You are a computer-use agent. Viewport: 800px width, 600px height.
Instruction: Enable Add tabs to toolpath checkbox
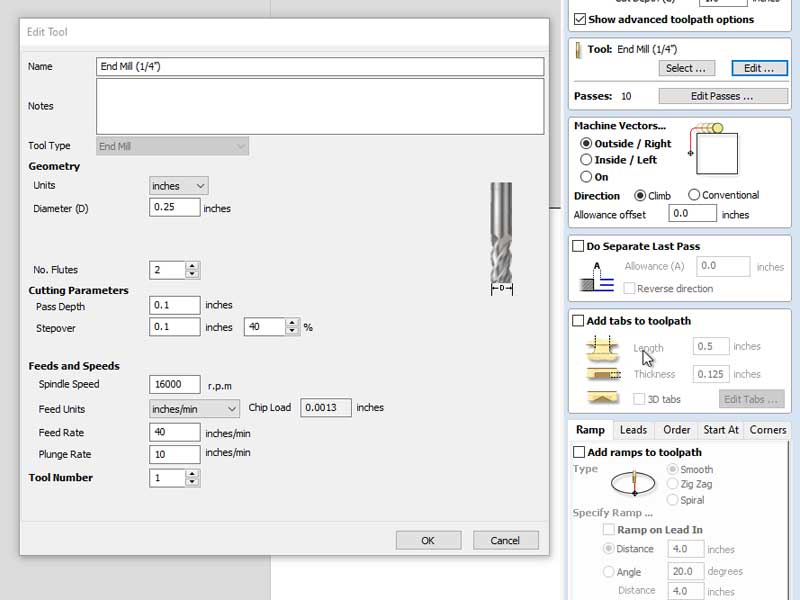pyautogui.click(x=579, y=321)
